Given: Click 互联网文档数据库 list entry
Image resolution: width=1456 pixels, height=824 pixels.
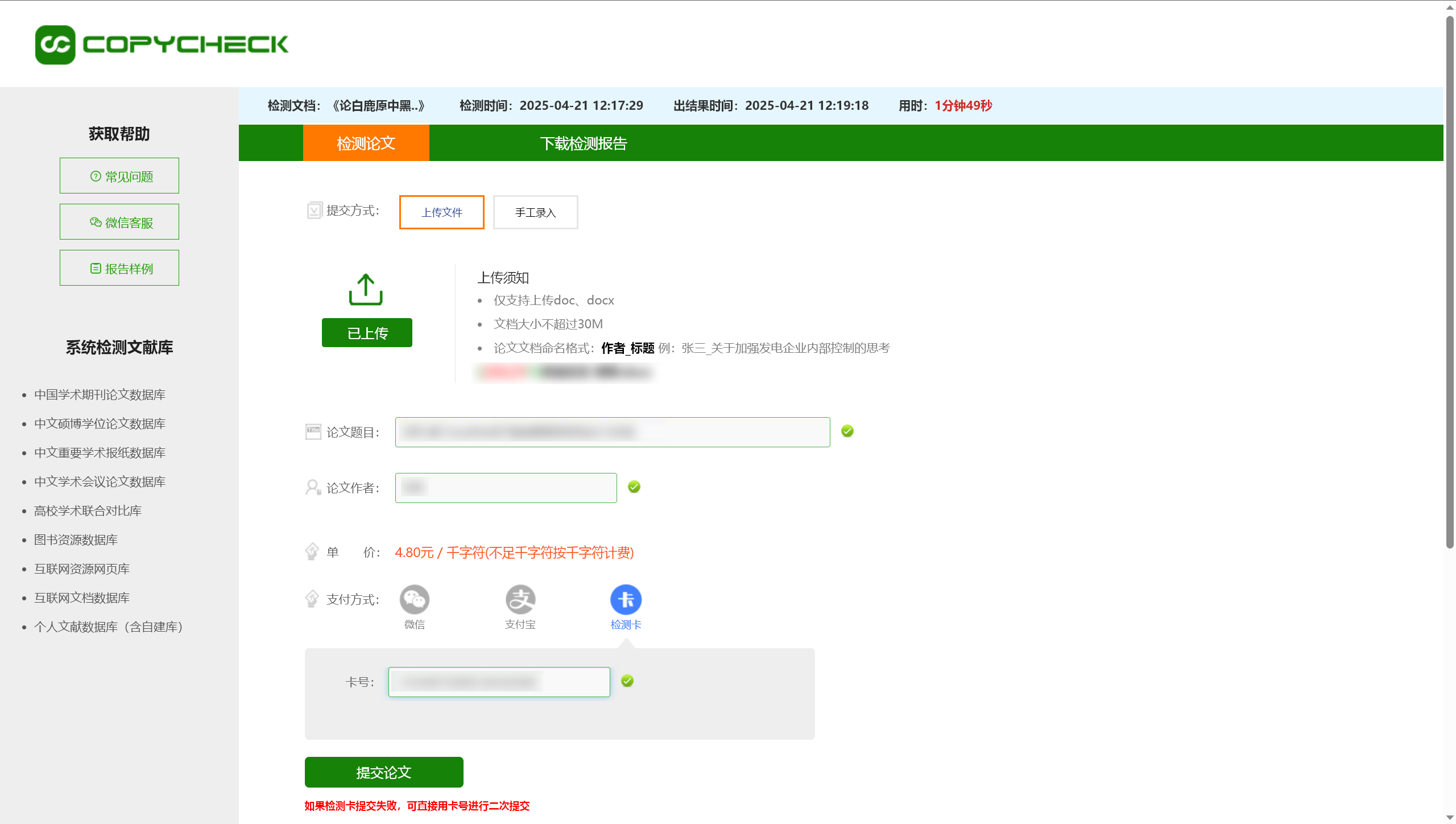Looking at the screenshot, I should pyautogui.click(x=82, y=598).
